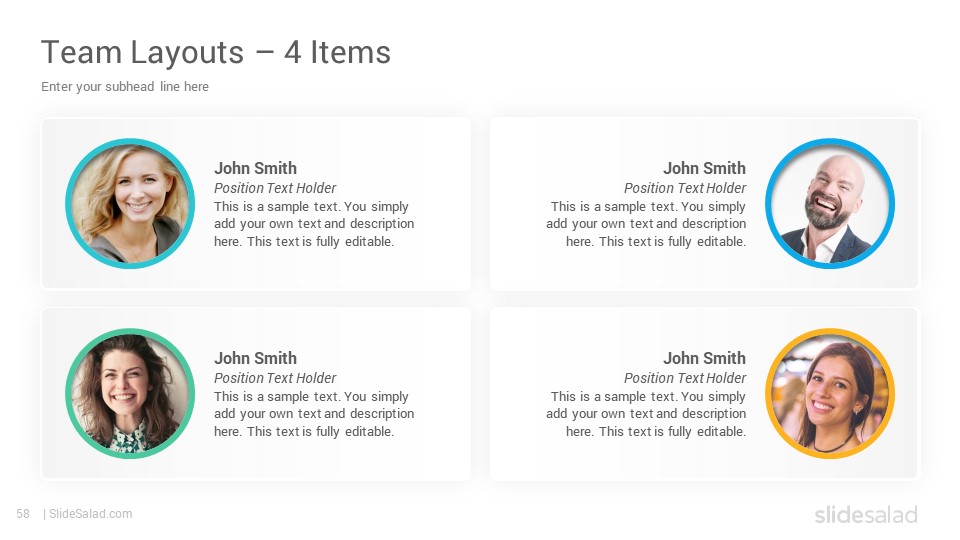Click the 'Team Layouts – 4 Items' title
960x540 pixels.
click(216, 52)
